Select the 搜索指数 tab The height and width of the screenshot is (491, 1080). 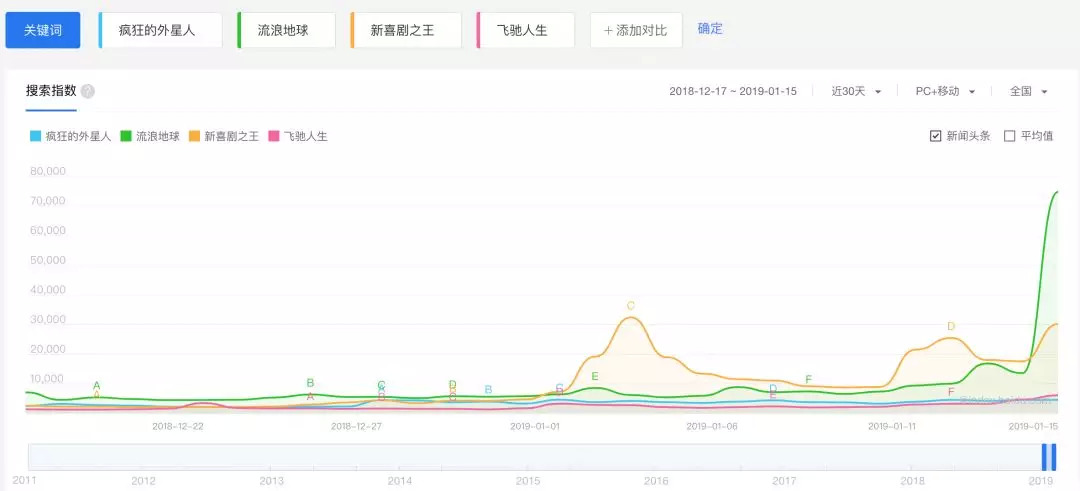coord(51,91)
